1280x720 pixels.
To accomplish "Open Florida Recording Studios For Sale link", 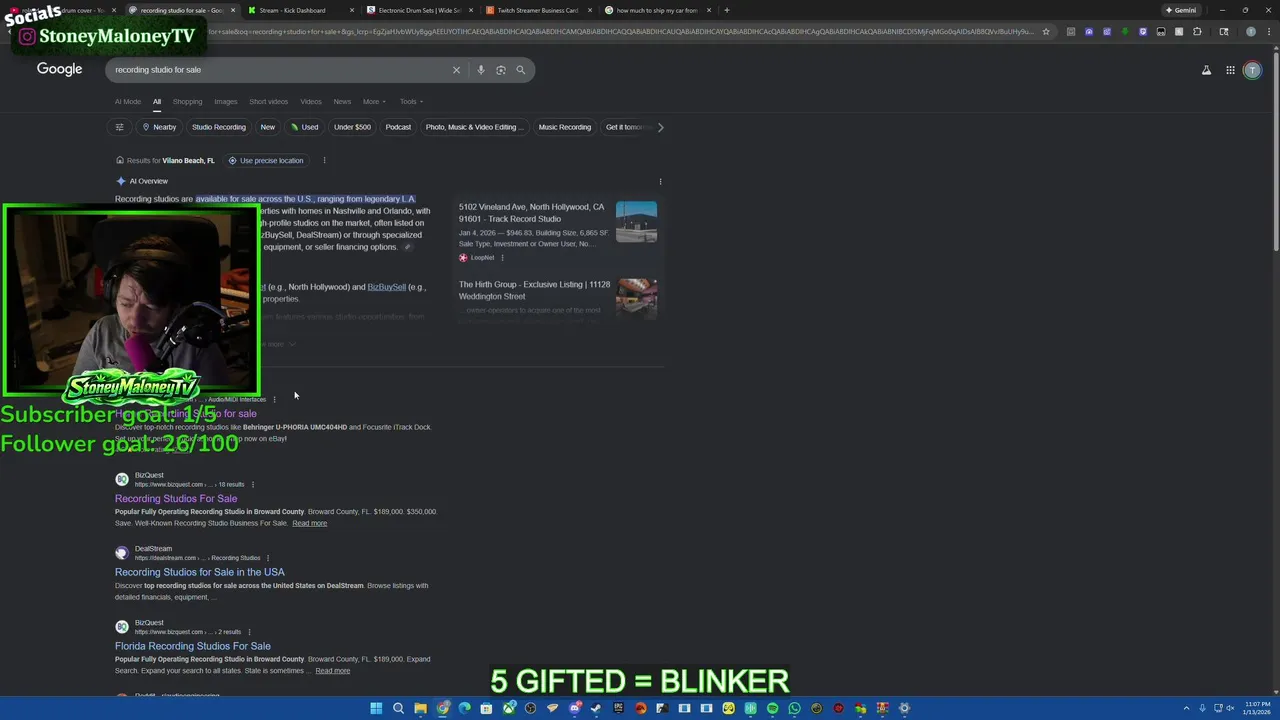I will pos(193,646).
